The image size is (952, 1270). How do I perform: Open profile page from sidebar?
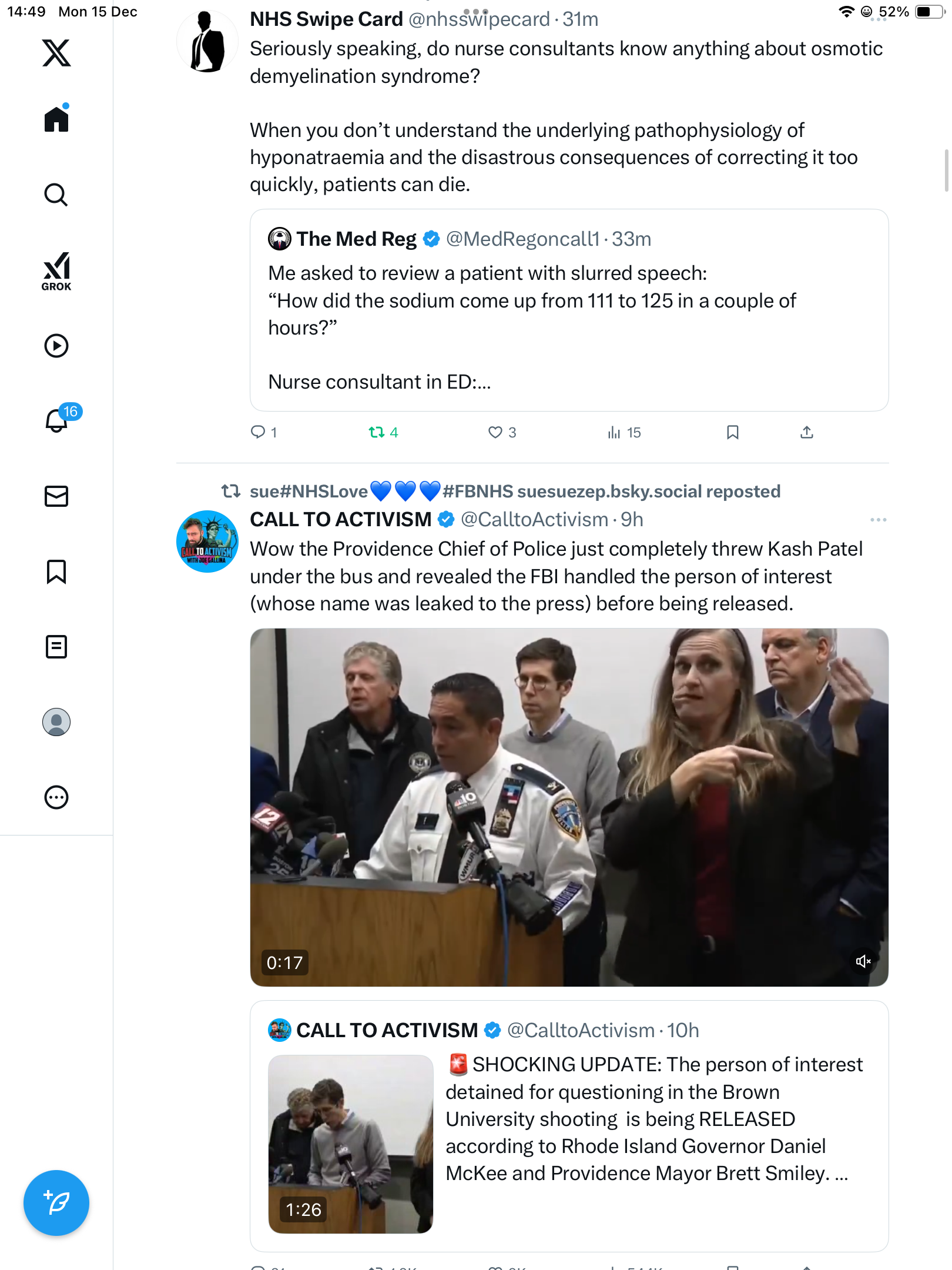tap(56, 722)
